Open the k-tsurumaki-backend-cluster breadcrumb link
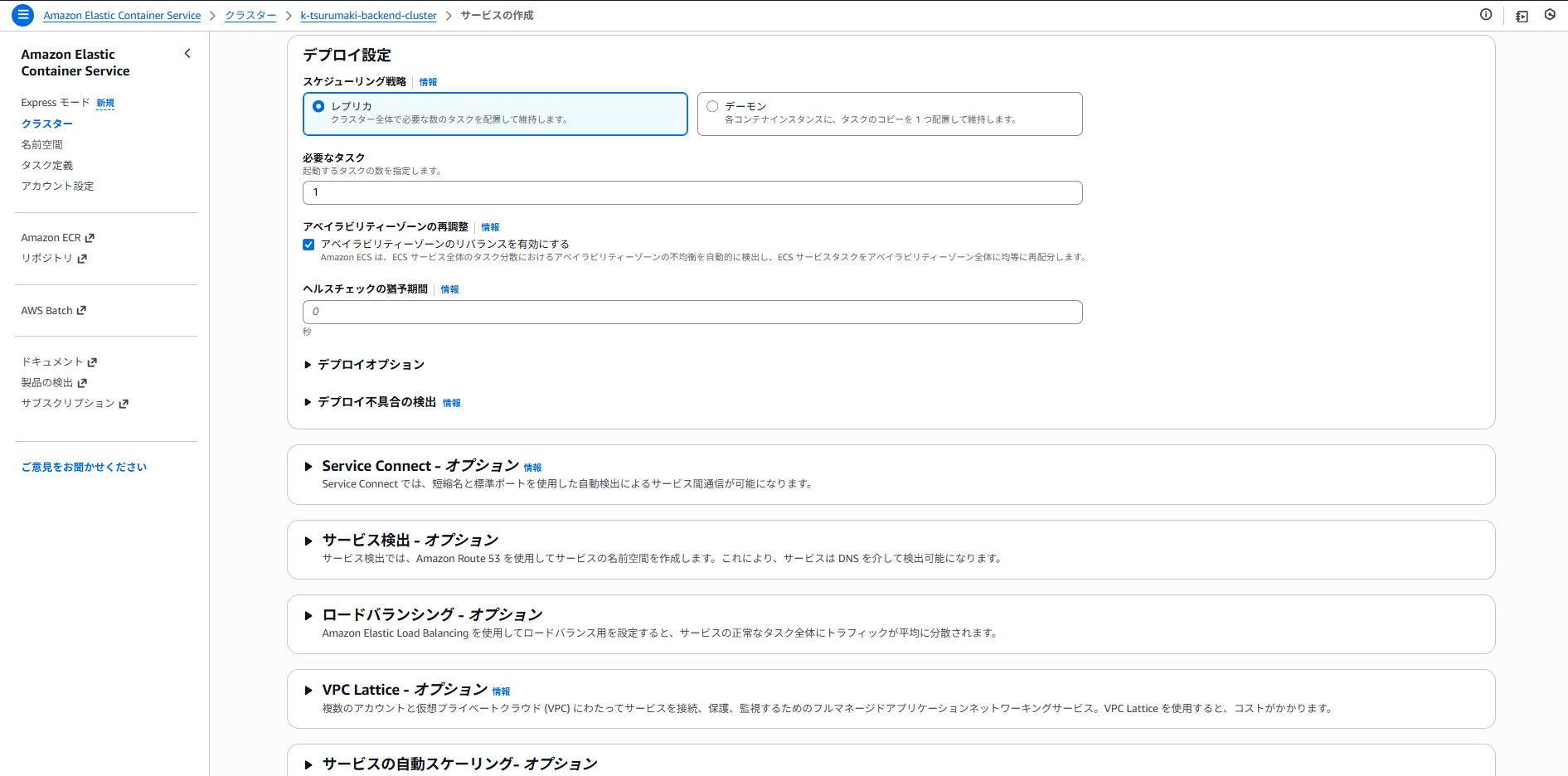Image resolution: width=1568 pixels, height=776 pixels. tap(368, 15)
